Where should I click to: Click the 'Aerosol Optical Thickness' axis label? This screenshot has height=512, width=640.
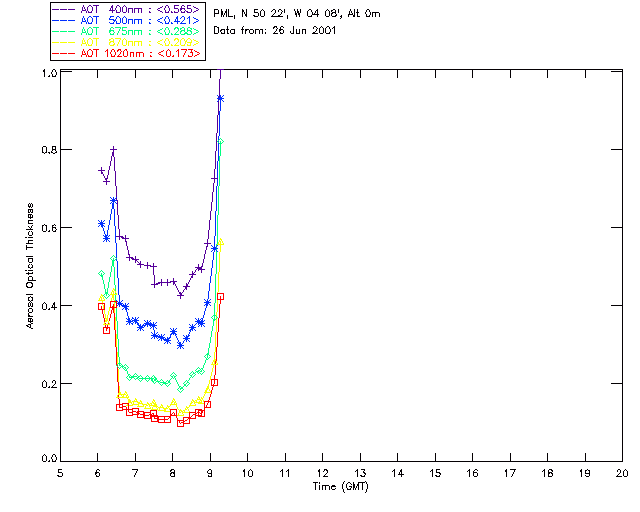click(29, 266)
